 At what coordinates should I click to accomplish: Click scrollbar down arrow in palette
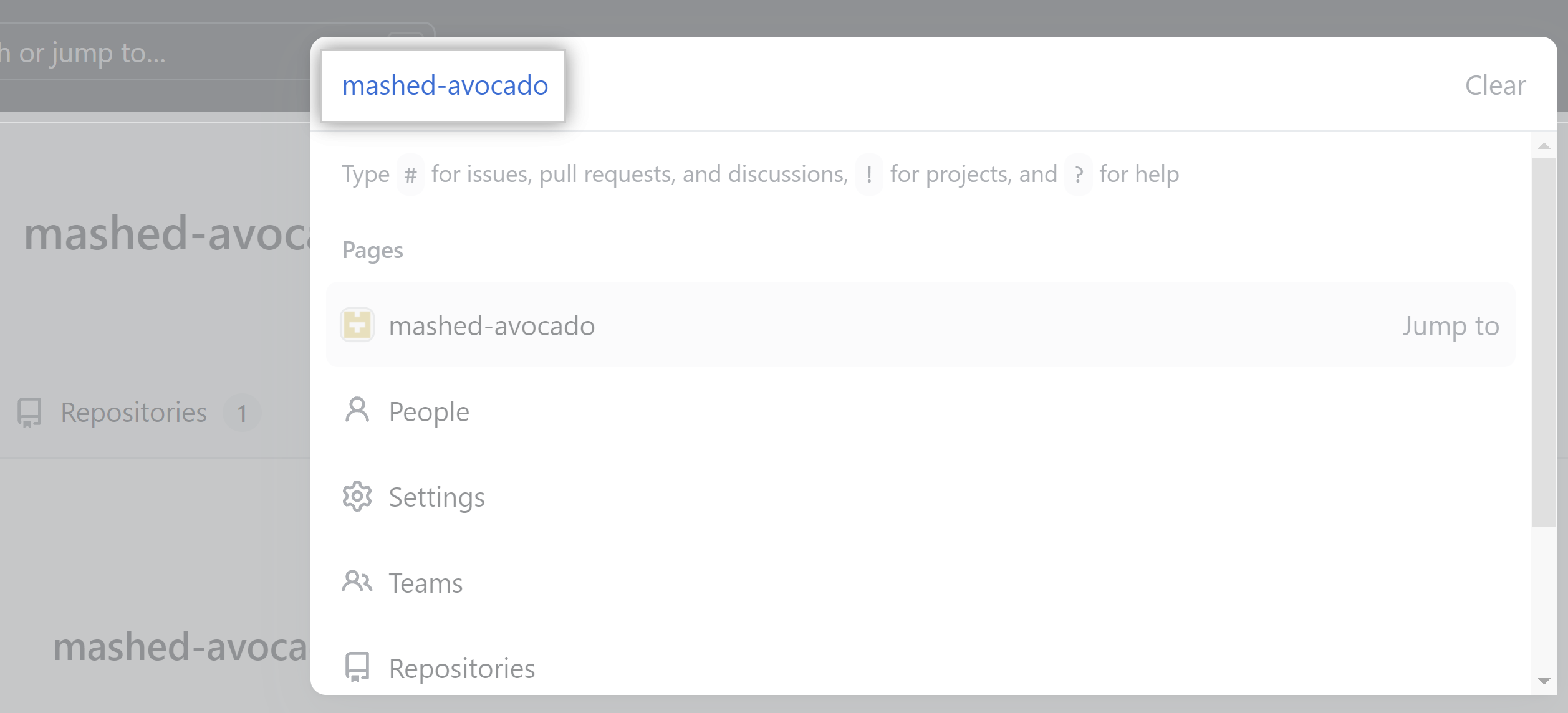[x=1544, y=681]
